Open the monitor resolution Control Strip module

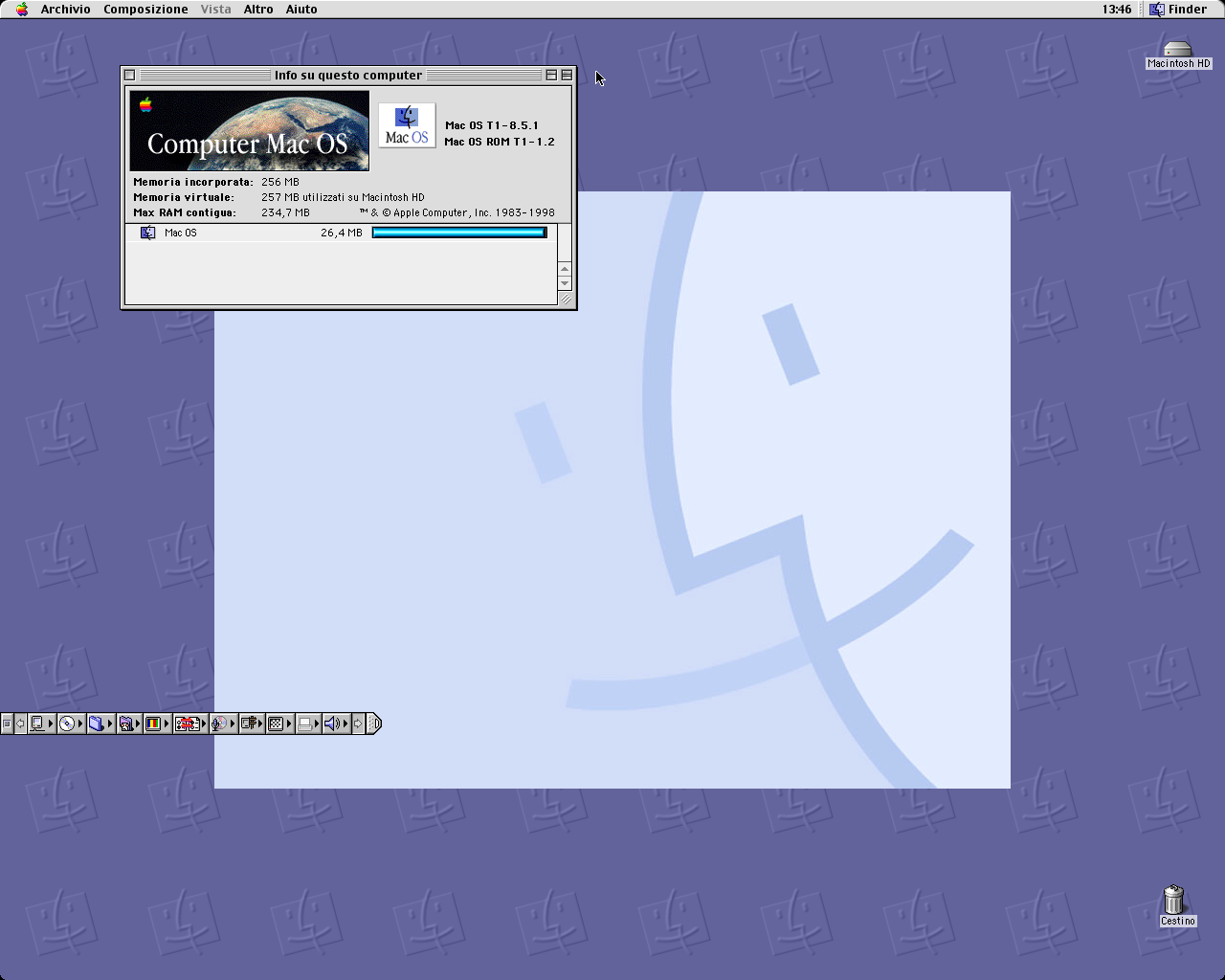pos(280,724)
